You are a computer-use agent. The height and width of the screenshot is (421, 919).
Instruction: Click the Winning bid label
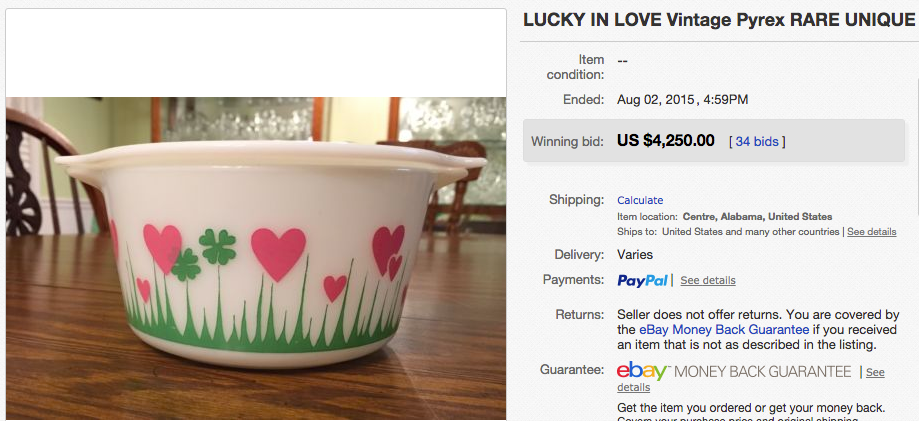click(567, 141)
